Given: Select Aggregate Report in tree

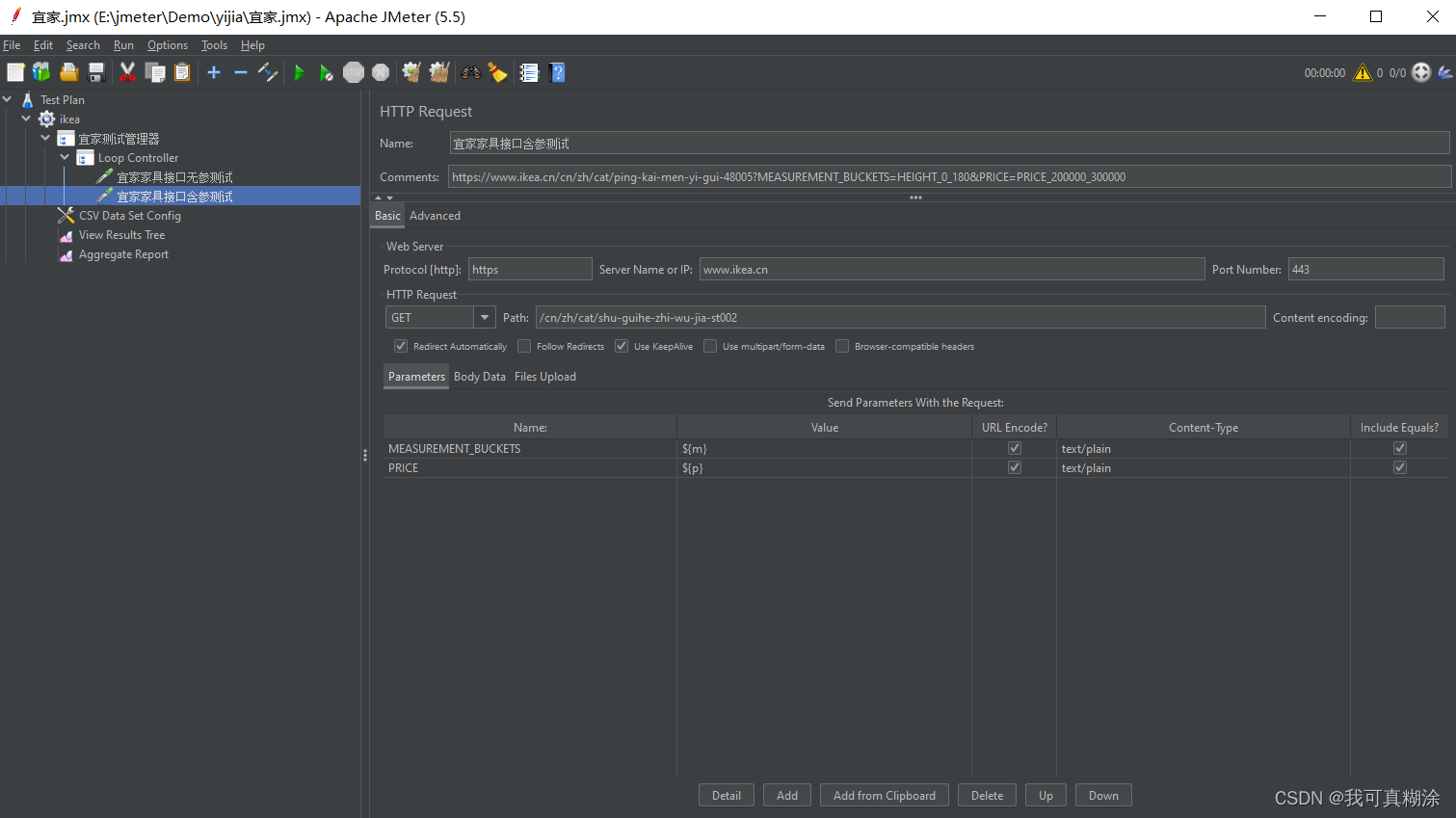Looking at the screenshot, I should [123, 253].
